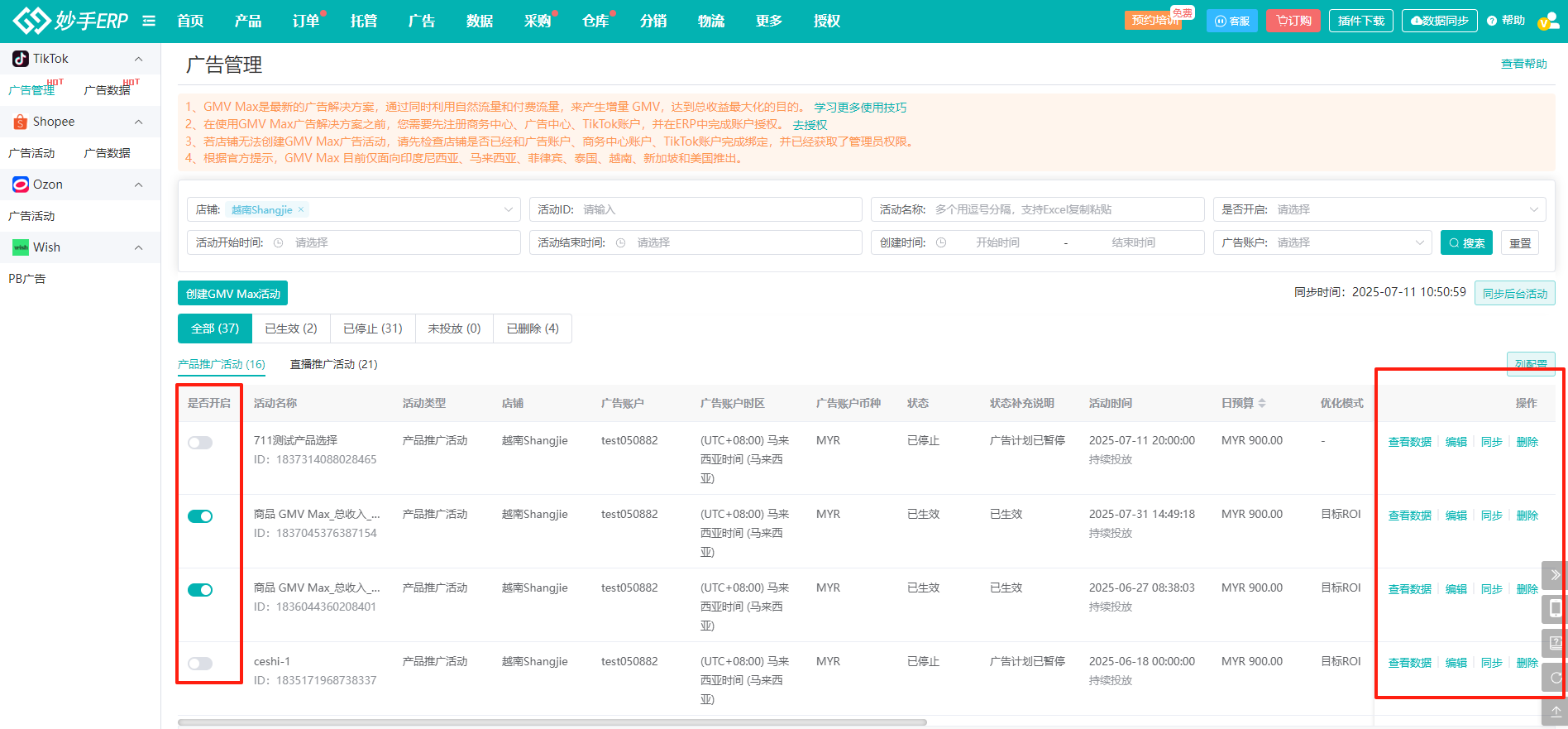1568x729 pixels.
Task: Click the Shopee bag icon in sidebar
Action: tap(21, 122)
